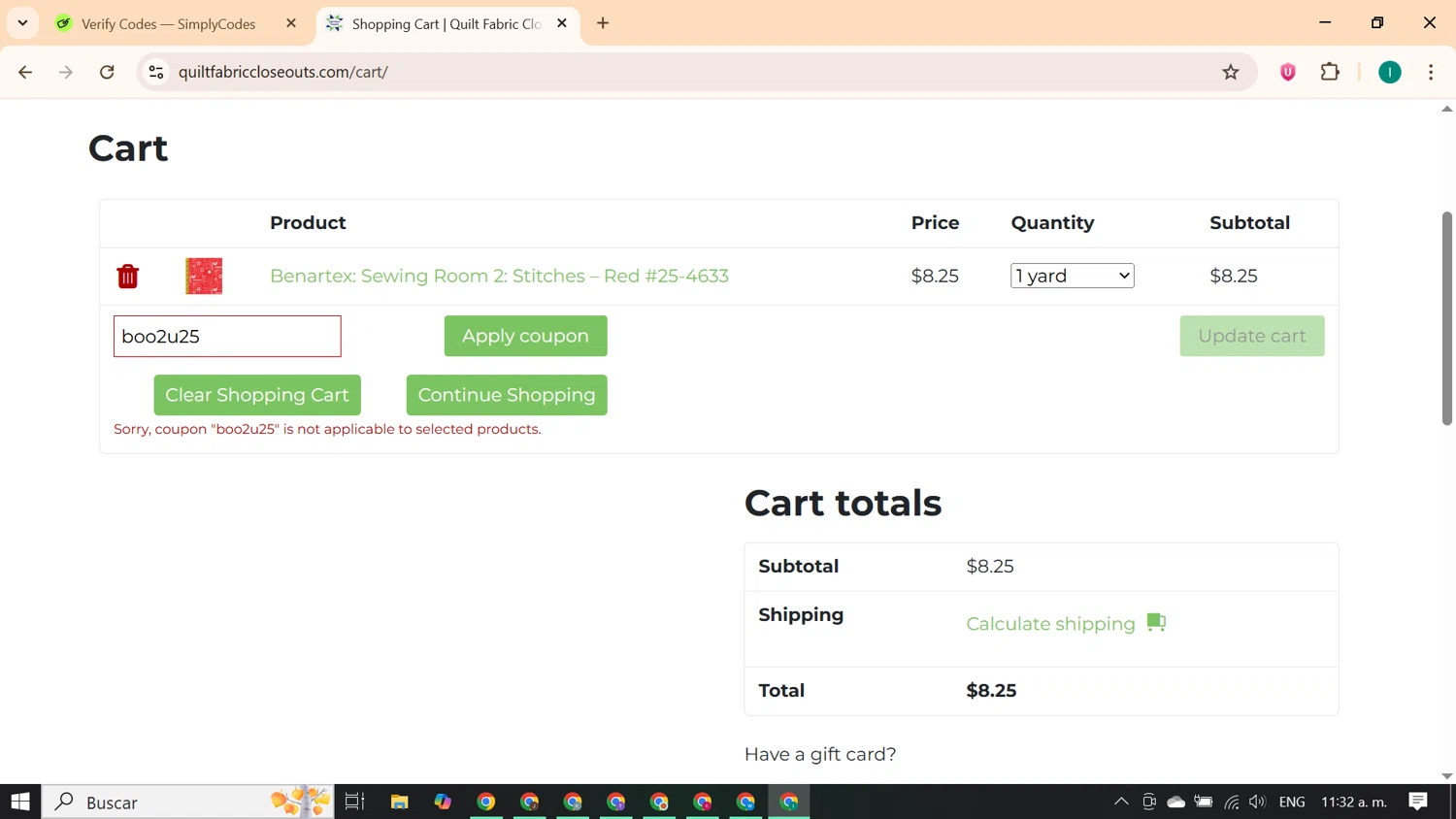Screen dimensions: 1456x819
Task: Bookmark this page with star icon
Action: (x=1231, y=72)
